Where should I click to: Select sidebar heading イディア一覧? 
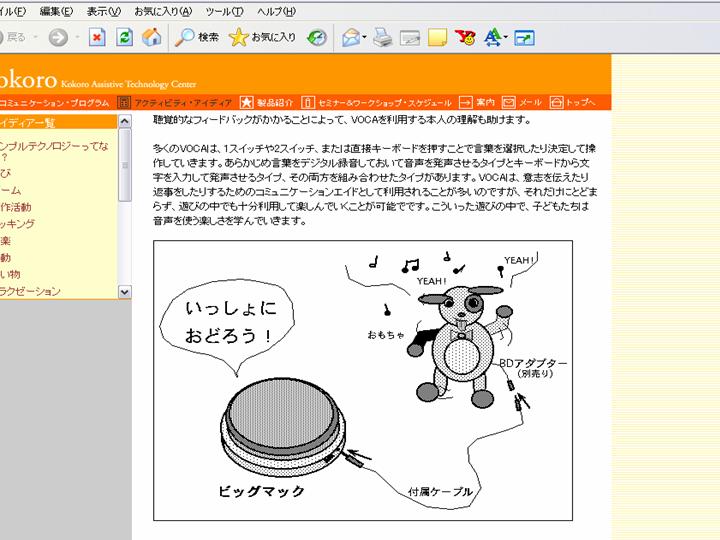[27, 123]
